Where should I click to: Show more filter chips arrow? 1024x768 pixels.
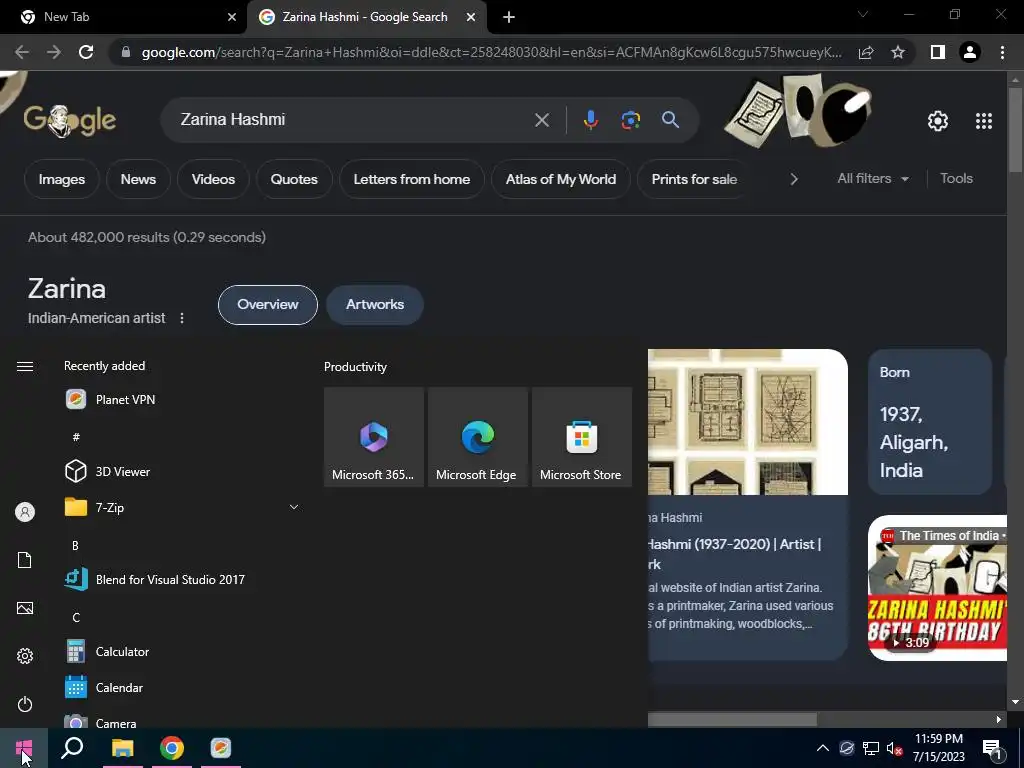[x=794, y=179]
